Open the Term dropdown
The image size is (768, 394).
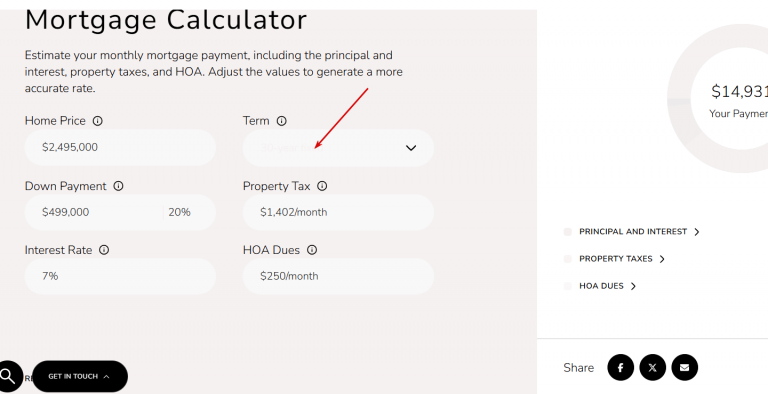[338, 148]
